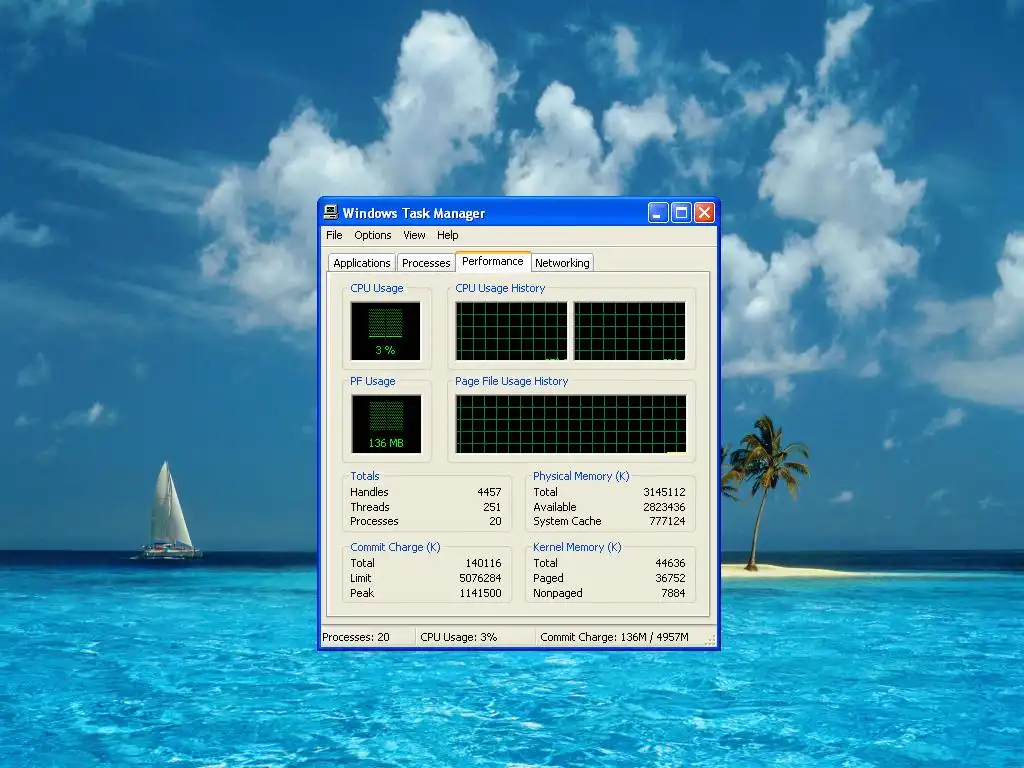Image resolution: width=1024 pixels, height=768 pixels.
Task: Click the Task Manager title bar icon
Action: (331, 212)
